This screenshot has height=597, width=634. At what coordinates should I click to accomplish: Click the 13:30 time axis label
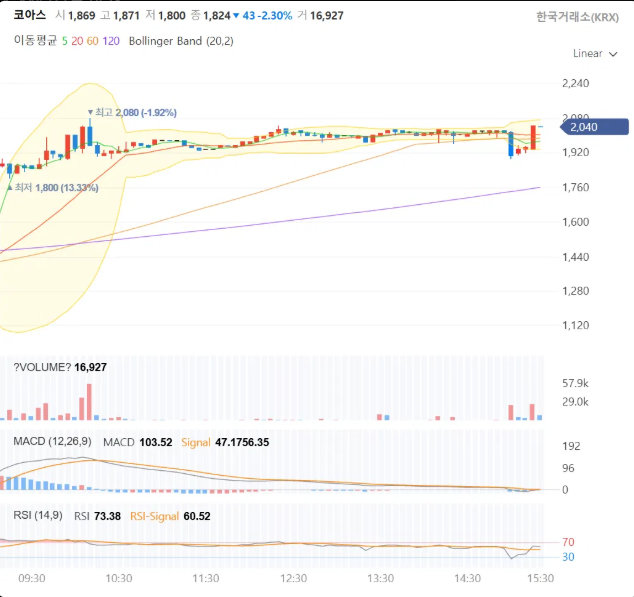380,578
